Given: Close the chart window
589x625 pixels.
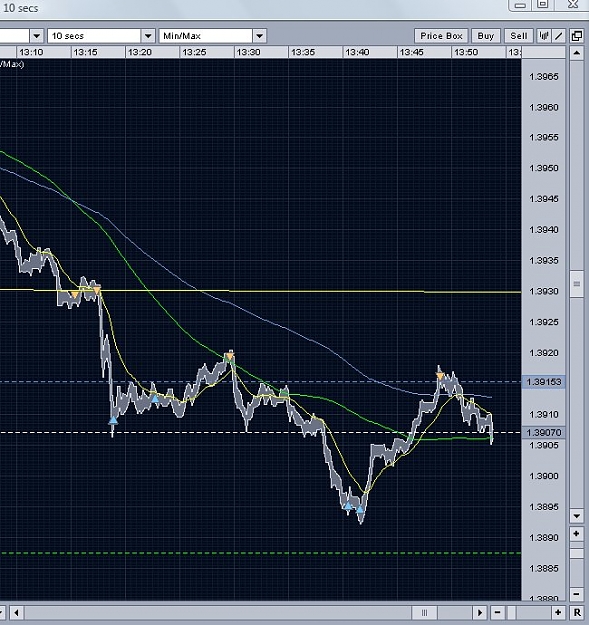Looking at the screenshot, I should [x=573, y=4].
